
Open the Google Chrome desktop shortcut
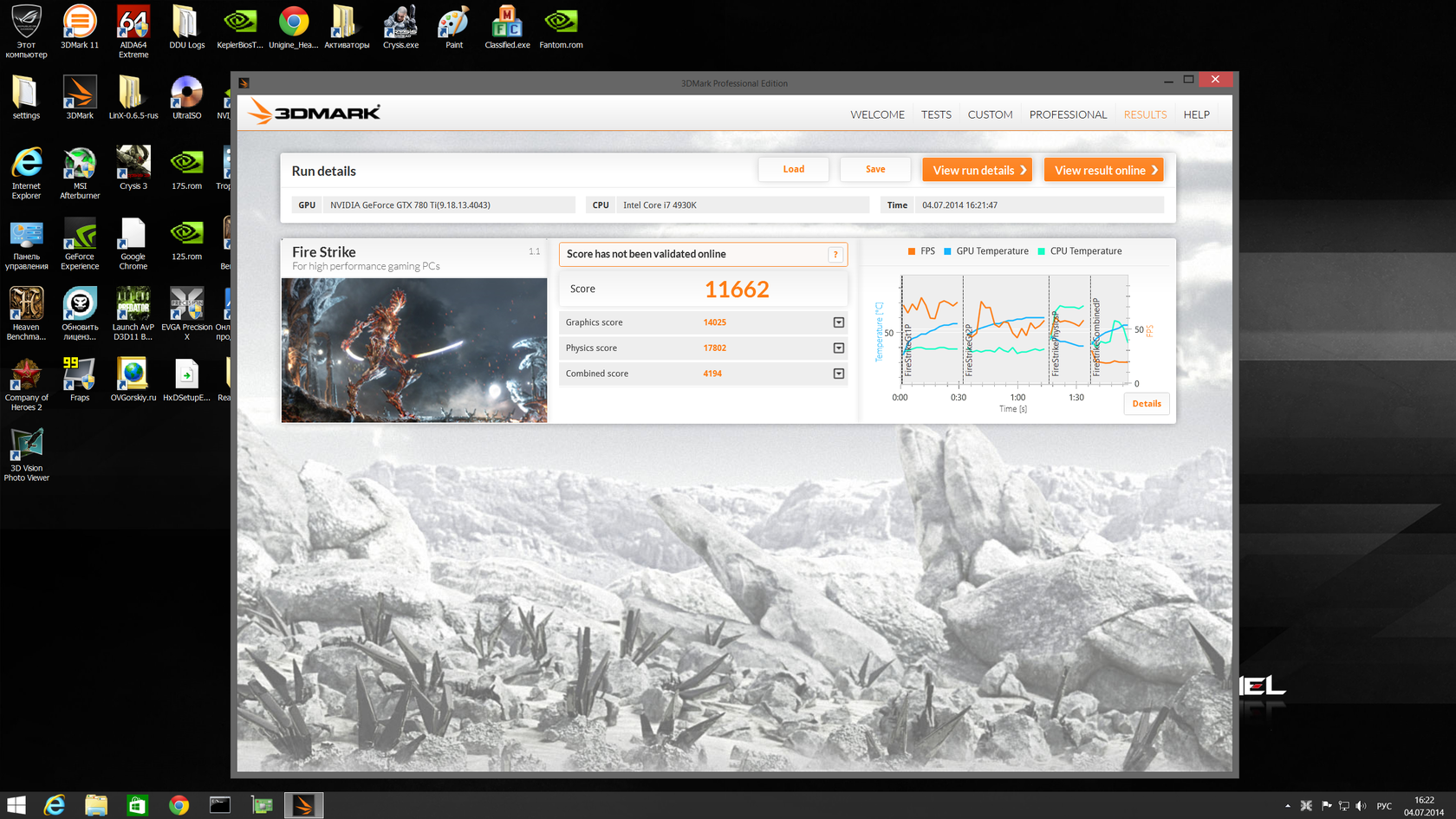click(133, 244)
